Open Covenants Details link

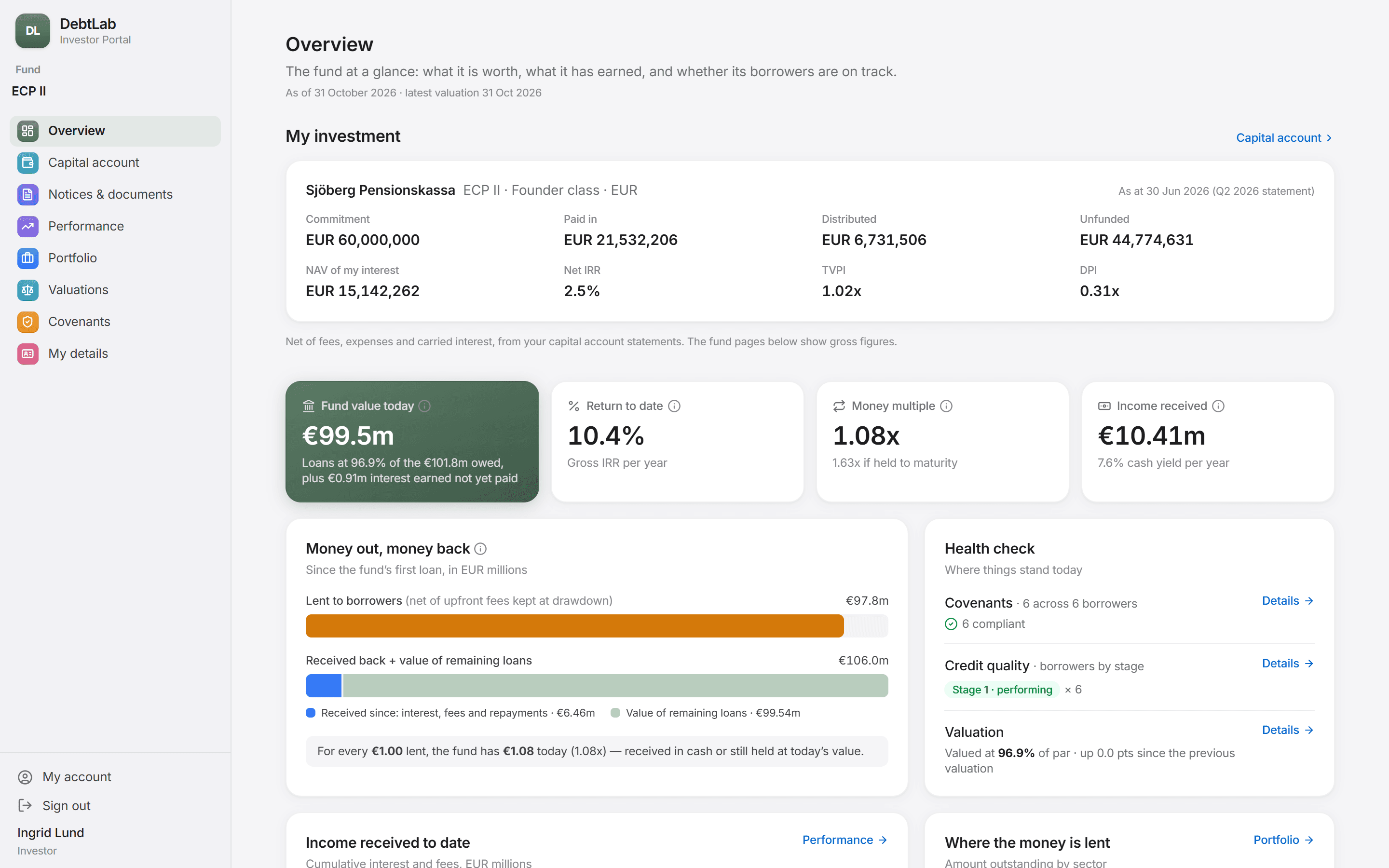coord(1287,601)
